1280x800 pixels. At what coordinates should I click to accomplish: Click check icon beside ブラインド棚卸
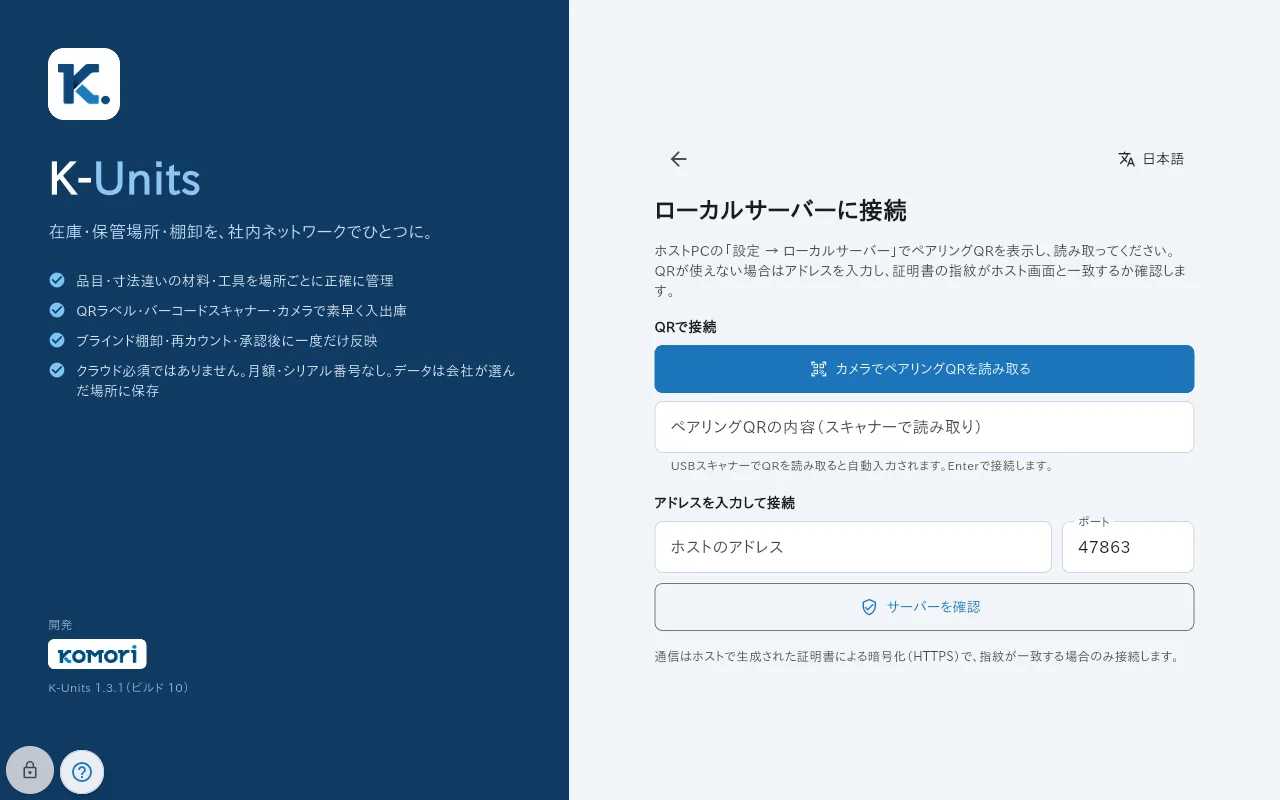pos(57,340)
